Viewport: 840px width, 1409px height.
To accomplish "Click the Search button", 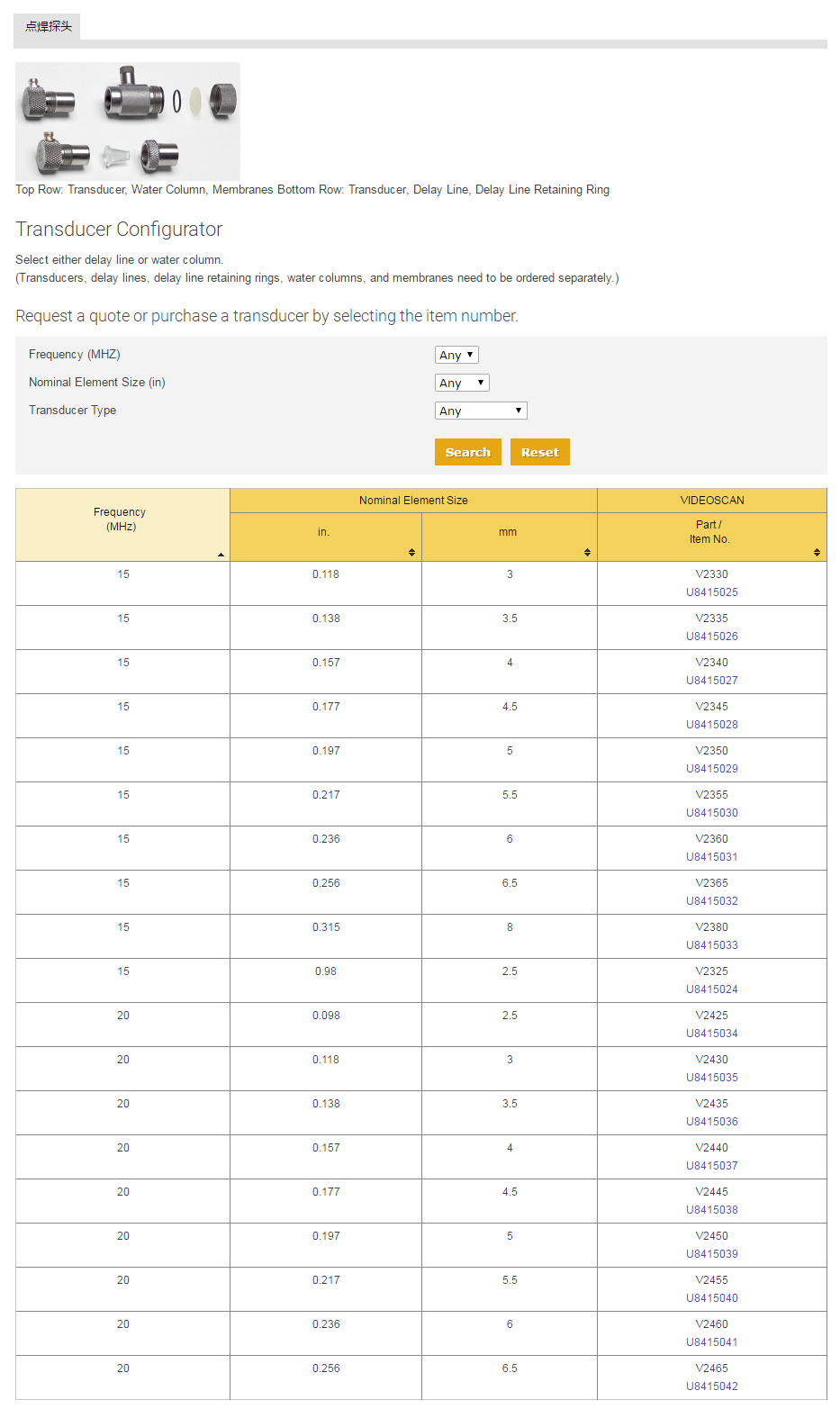I will click(x=468, y=452).
